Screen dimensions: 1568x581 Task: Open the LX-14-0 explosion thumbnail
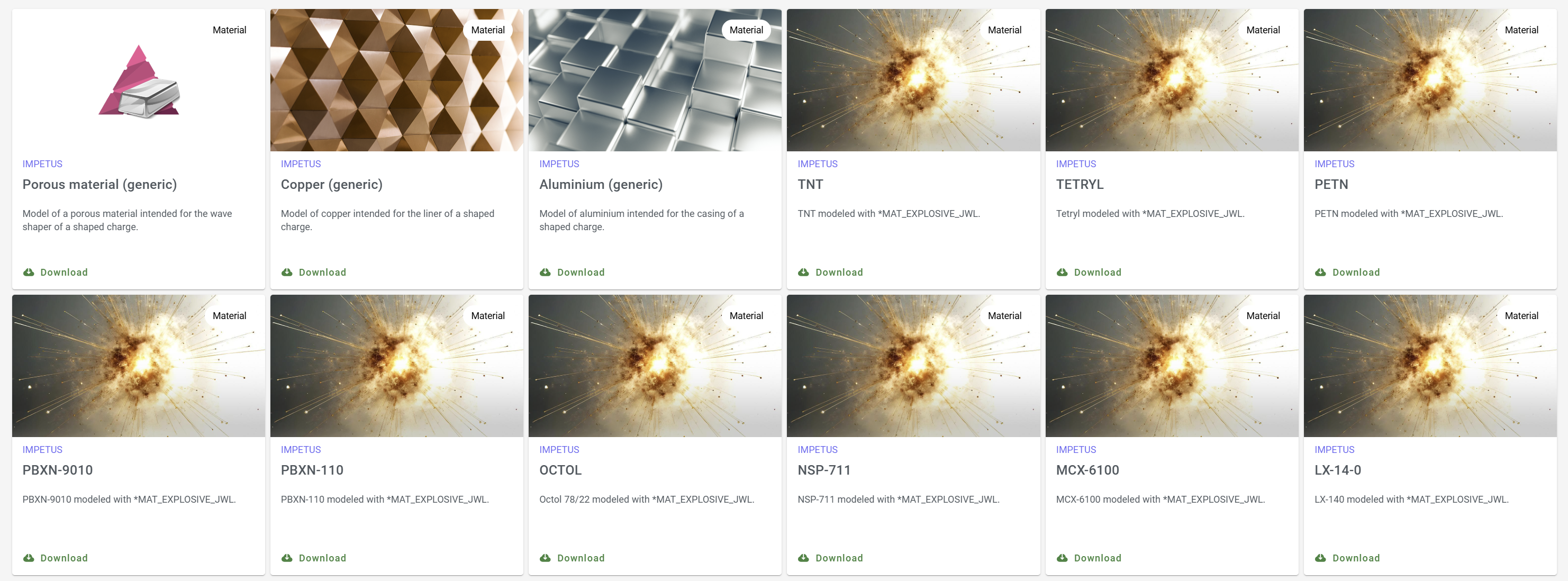tap(1430, 366)
